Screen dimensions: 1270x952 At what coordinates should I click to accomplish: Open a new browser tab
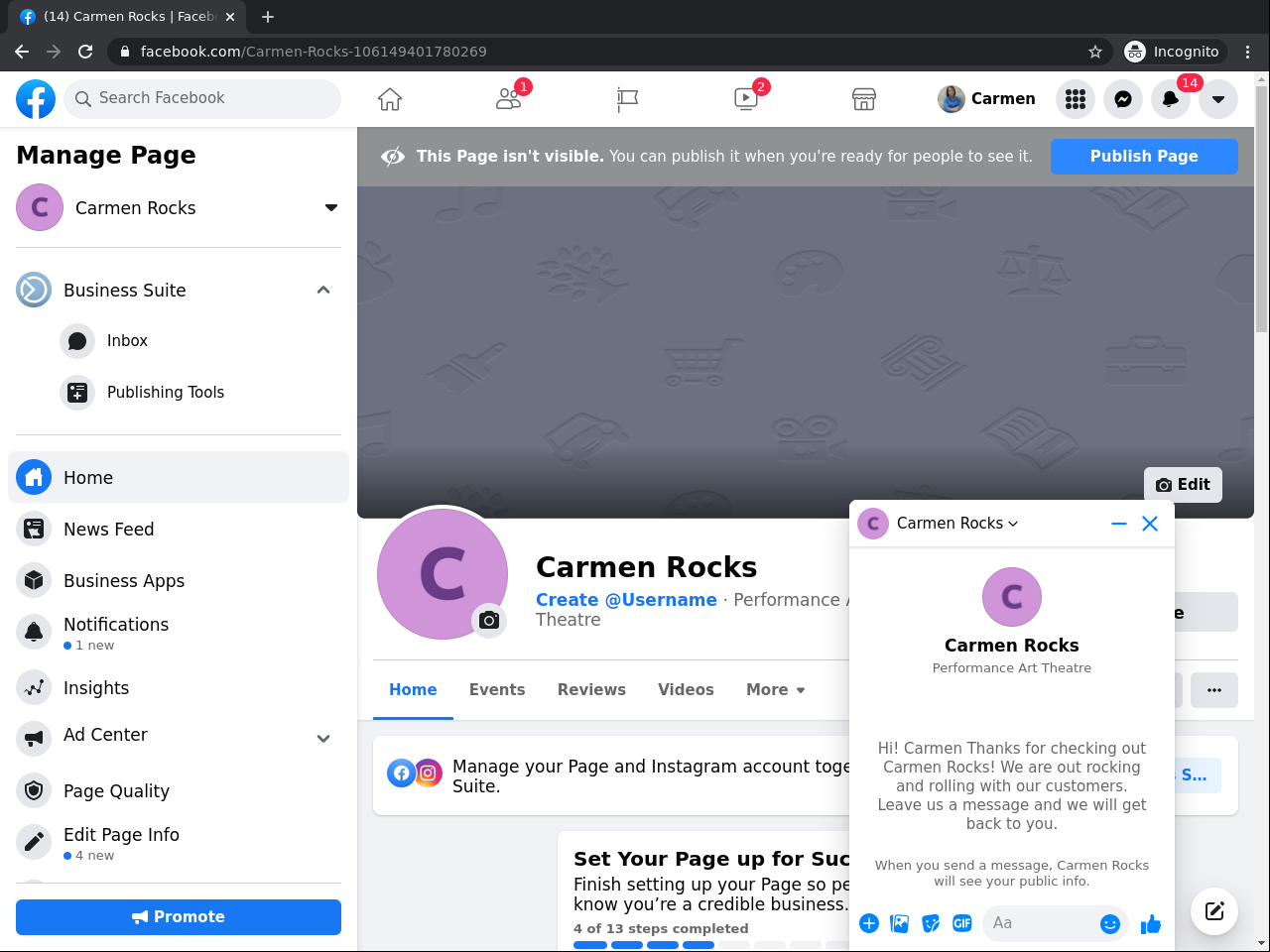(x=268, y=17)
